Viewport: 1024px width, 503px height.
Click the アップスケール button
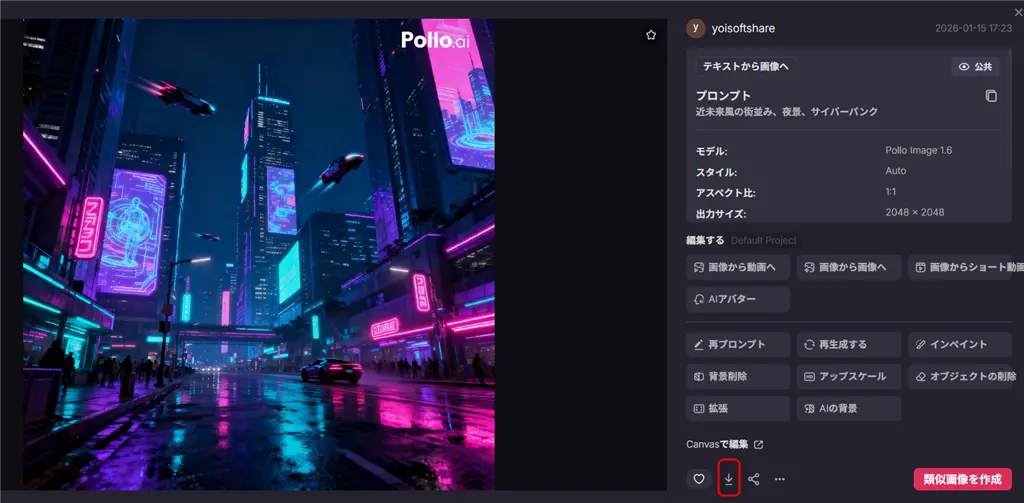pyautogui.click(x=849, y=376)
